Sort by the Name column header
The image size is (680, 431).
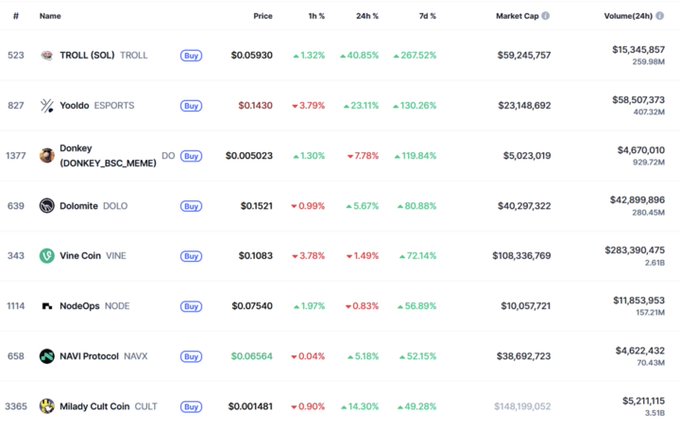(50, 16)
